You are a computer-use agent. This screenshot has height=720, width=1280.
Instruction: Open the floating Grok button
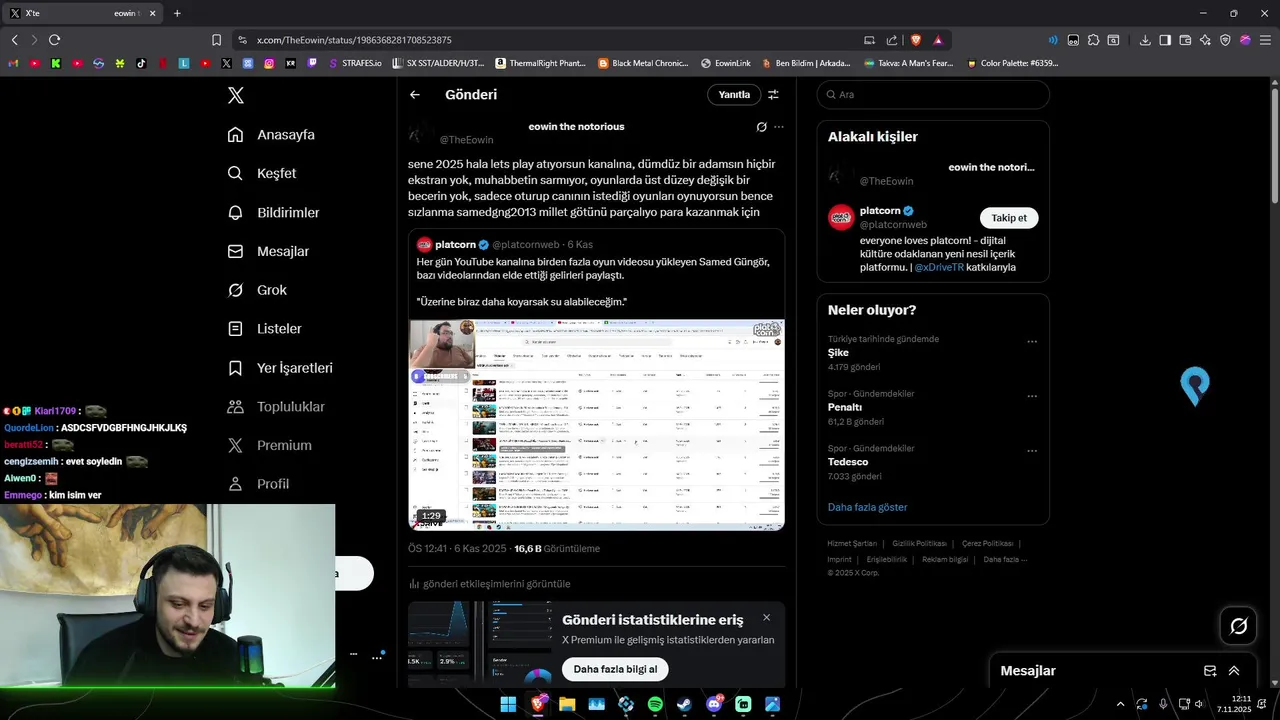tap(1239, 626)
